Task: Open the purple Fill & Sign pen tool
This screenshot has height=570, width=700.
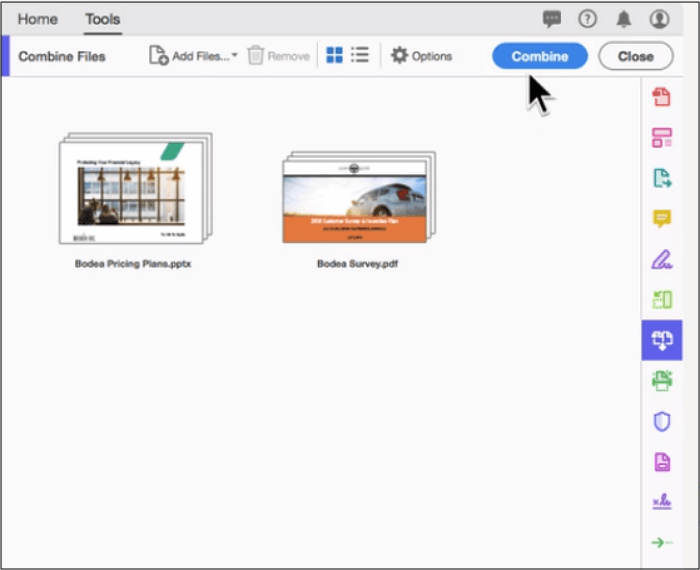Action: pyautogui.click(x=662, y=259)
